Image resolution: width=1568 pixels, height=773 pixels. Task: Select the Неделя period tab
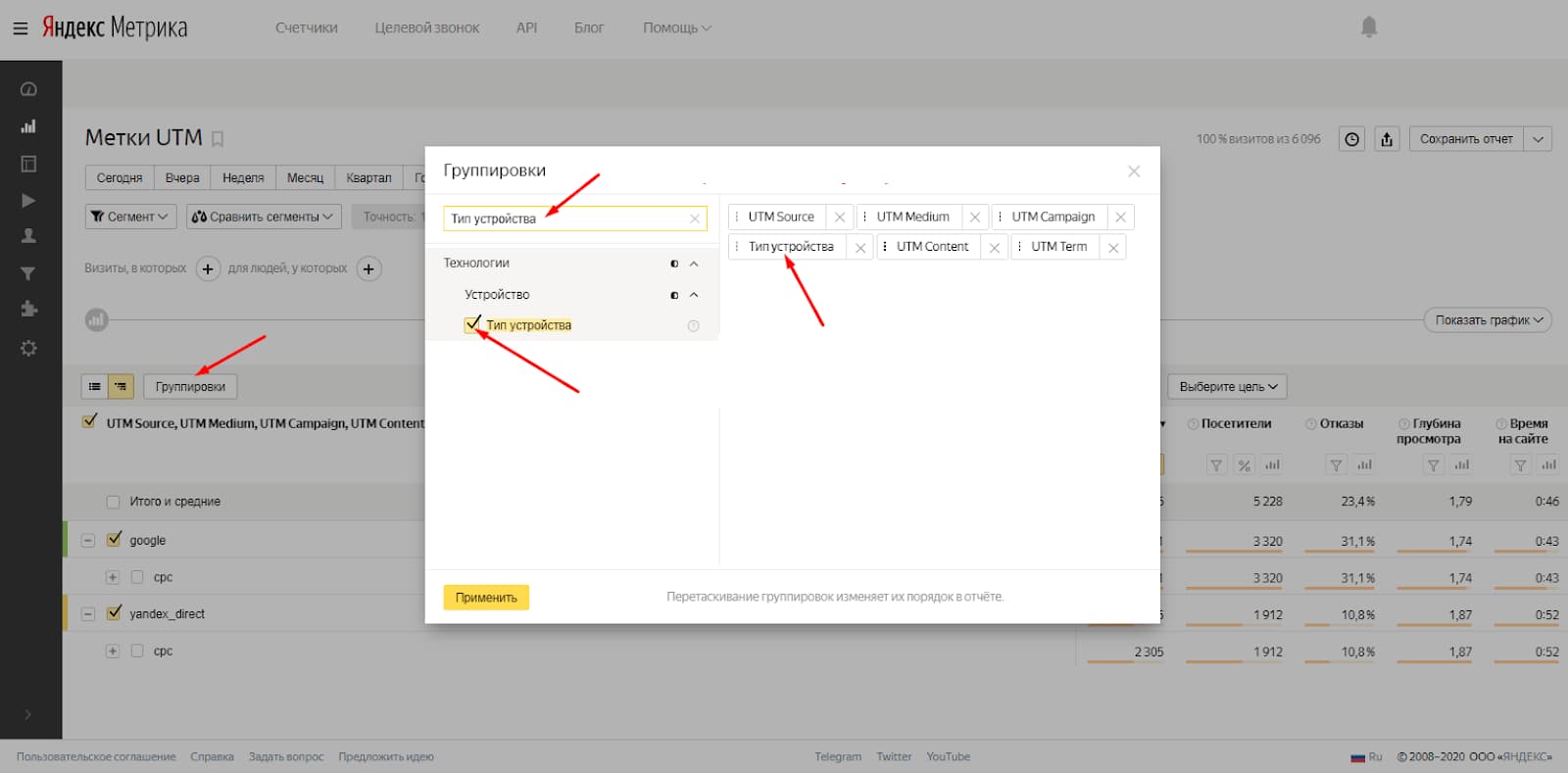tap(243, 177)
